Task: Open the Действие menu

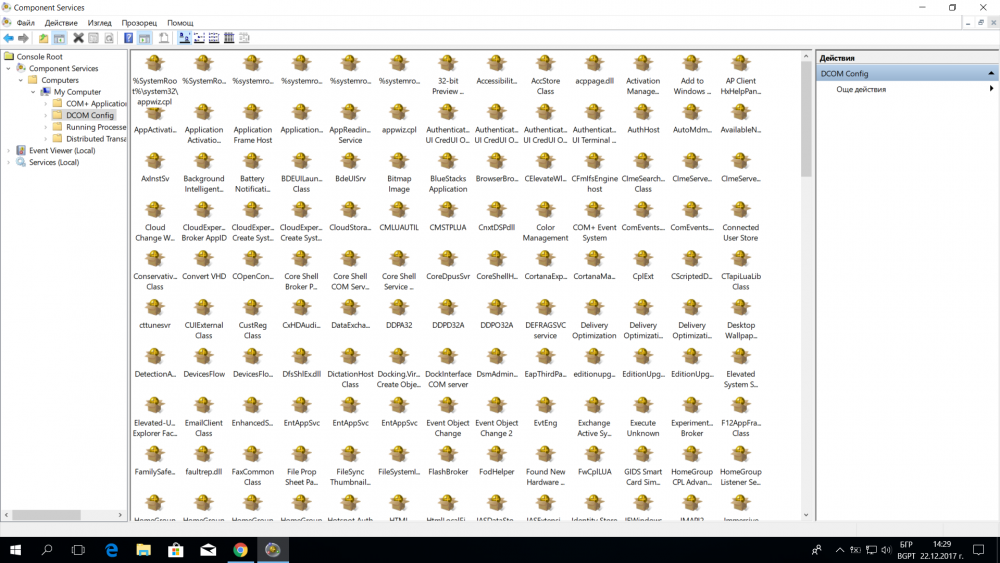Action: pos(61,22)
